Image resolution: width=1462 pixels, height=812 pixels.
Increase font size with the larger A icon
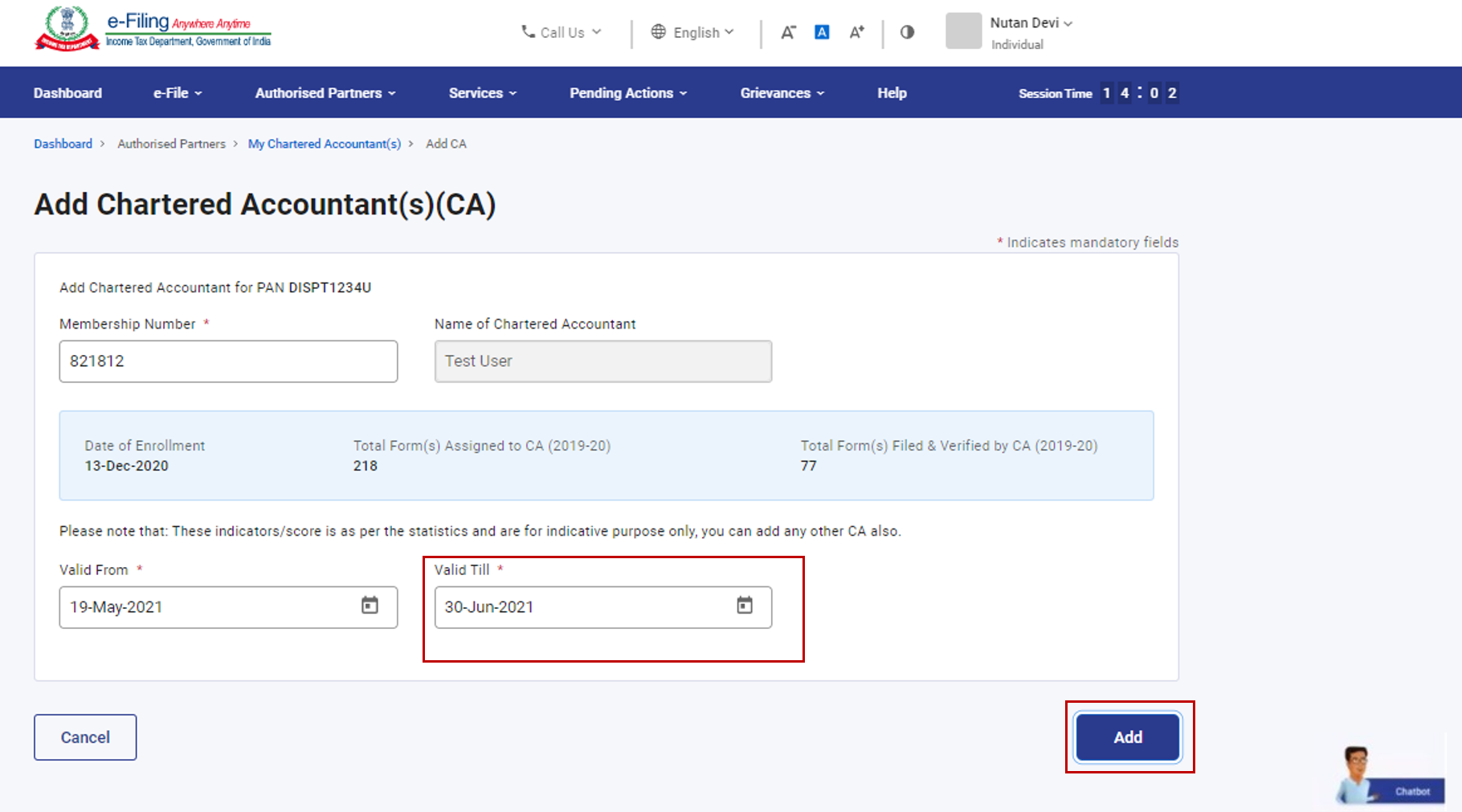click(x=856, y=32)
